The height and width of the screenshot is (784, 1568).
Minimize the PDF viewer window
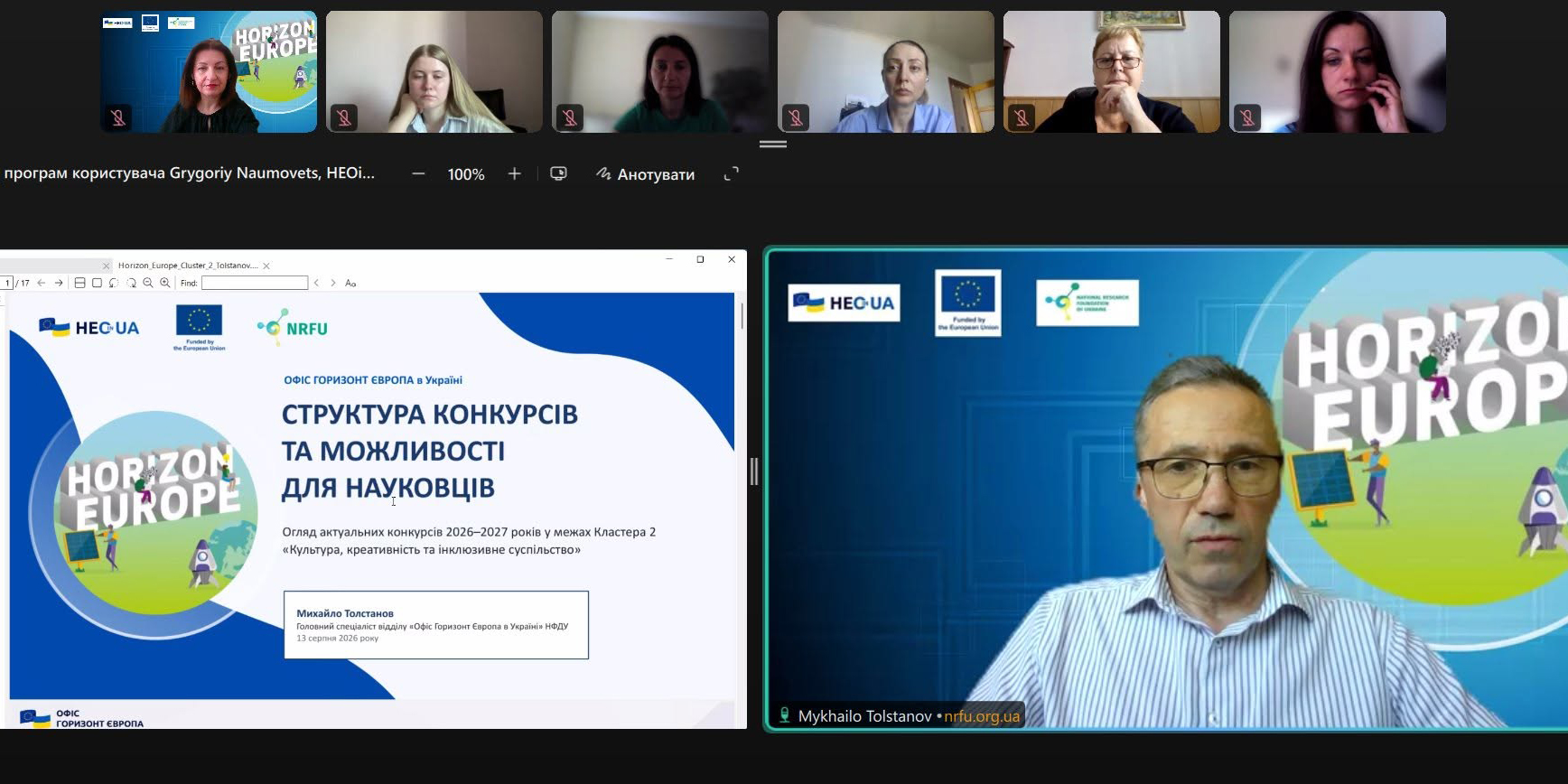669,259
